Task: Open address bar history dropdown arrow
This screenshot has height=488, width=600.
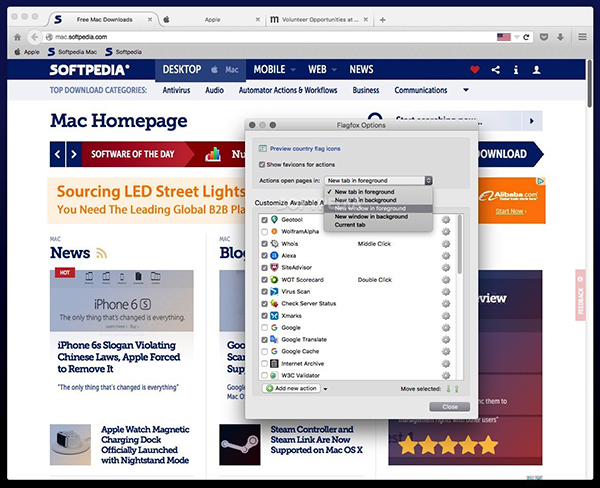Action: coord(517,37)
